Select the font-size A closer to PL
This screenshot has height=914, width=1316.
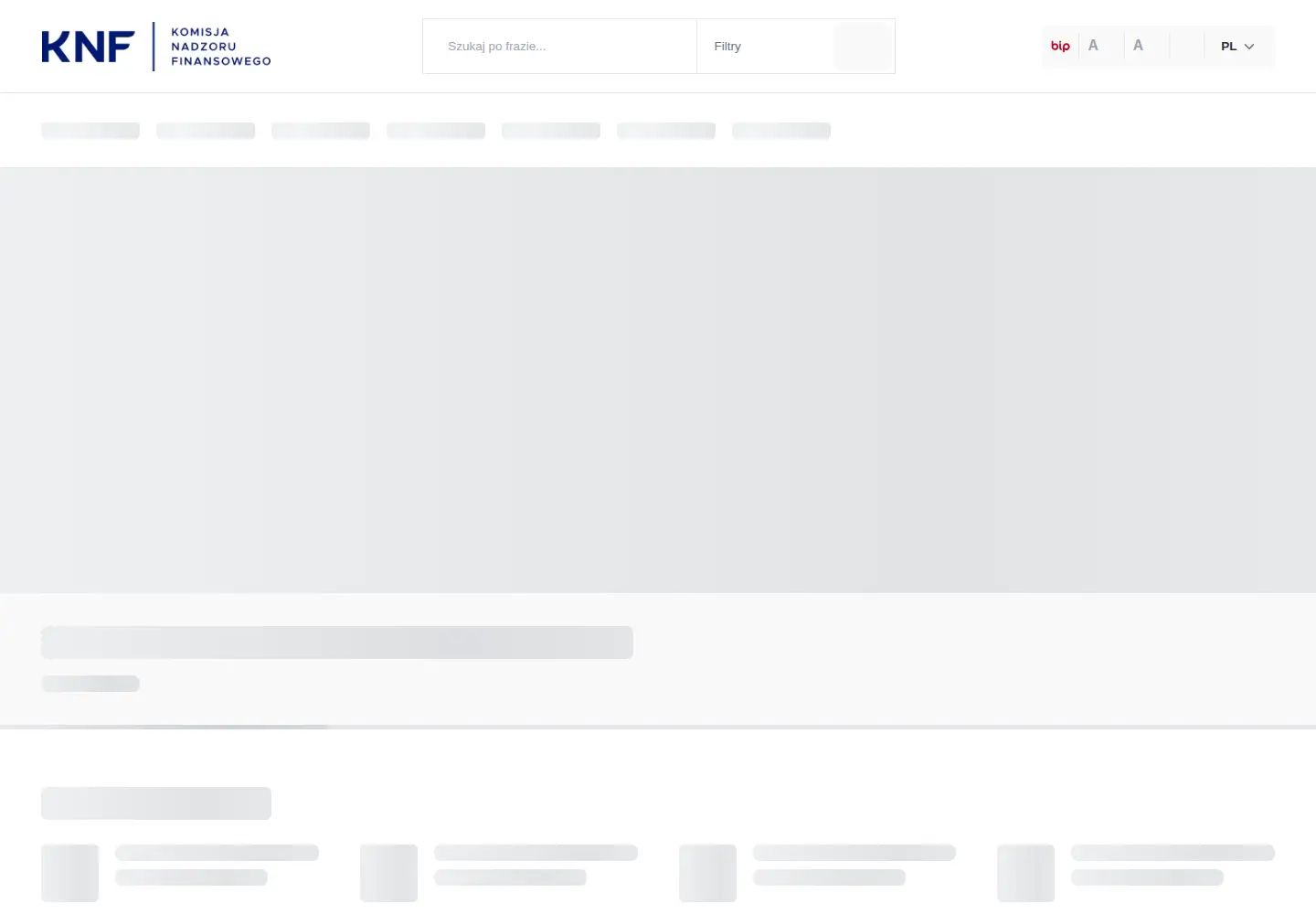click(1138, 46)
